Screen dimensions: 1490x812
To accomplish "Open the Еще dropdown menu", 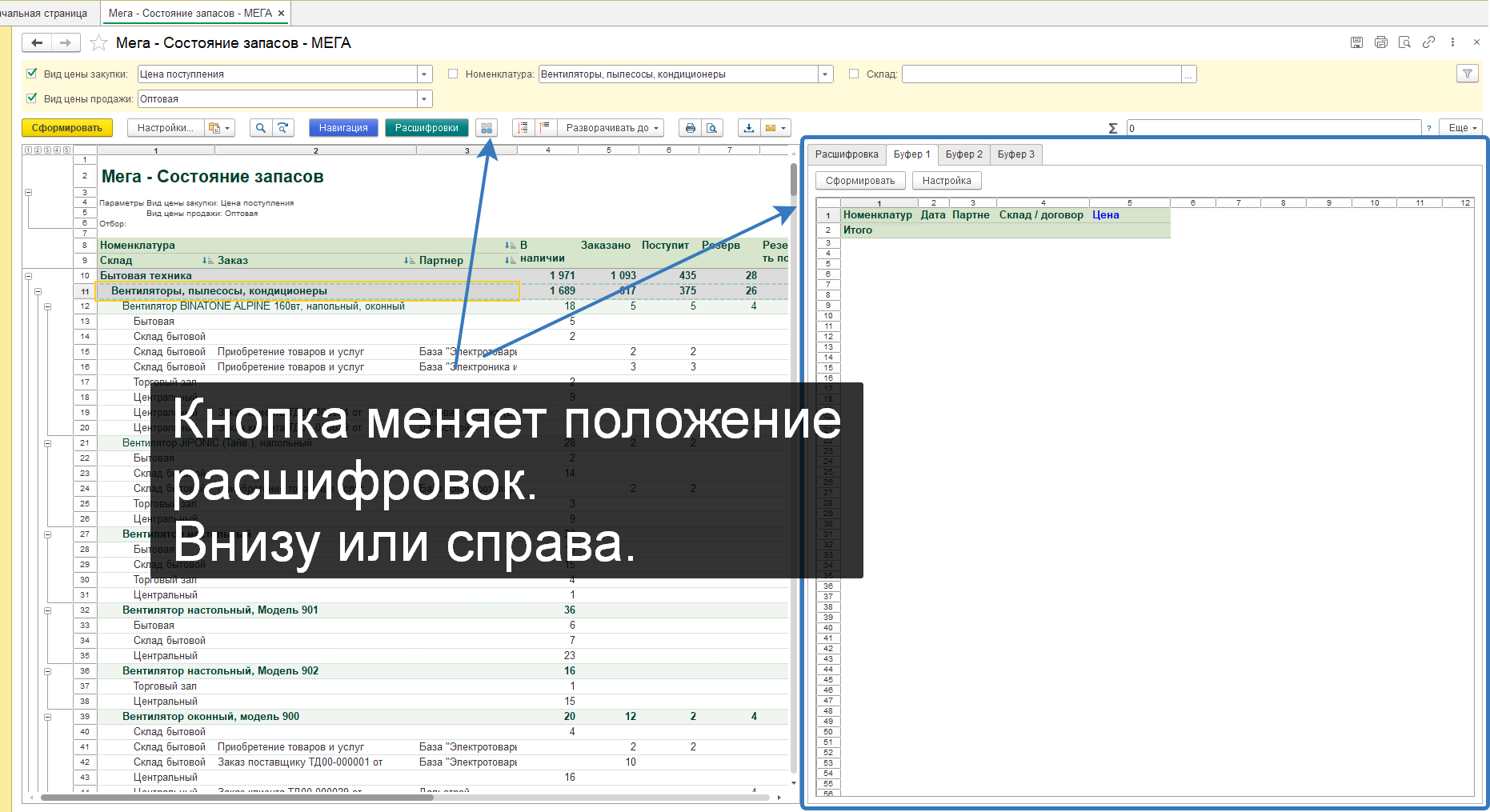I will tap(1461, 128).
